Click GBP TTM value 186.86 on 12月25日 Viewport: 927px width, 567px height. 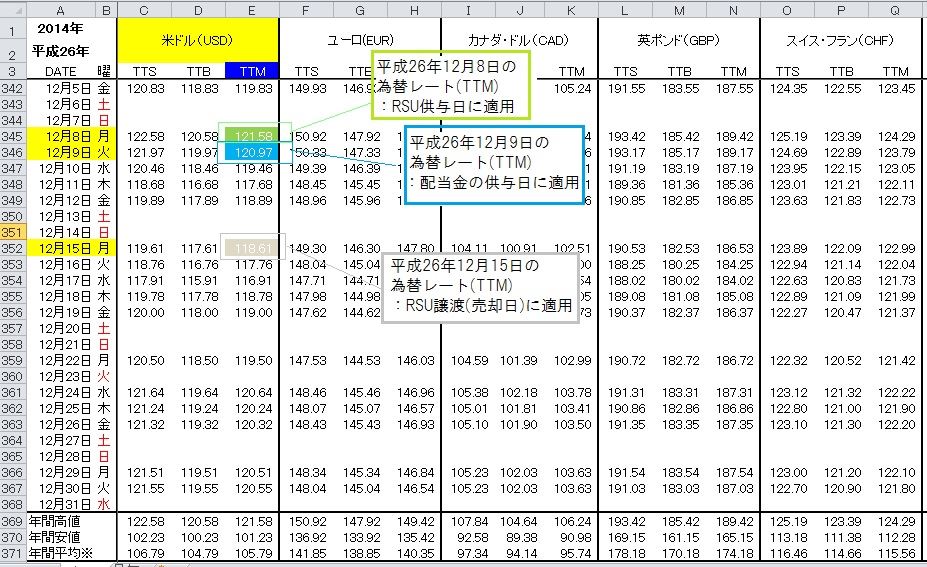[734, 408]
